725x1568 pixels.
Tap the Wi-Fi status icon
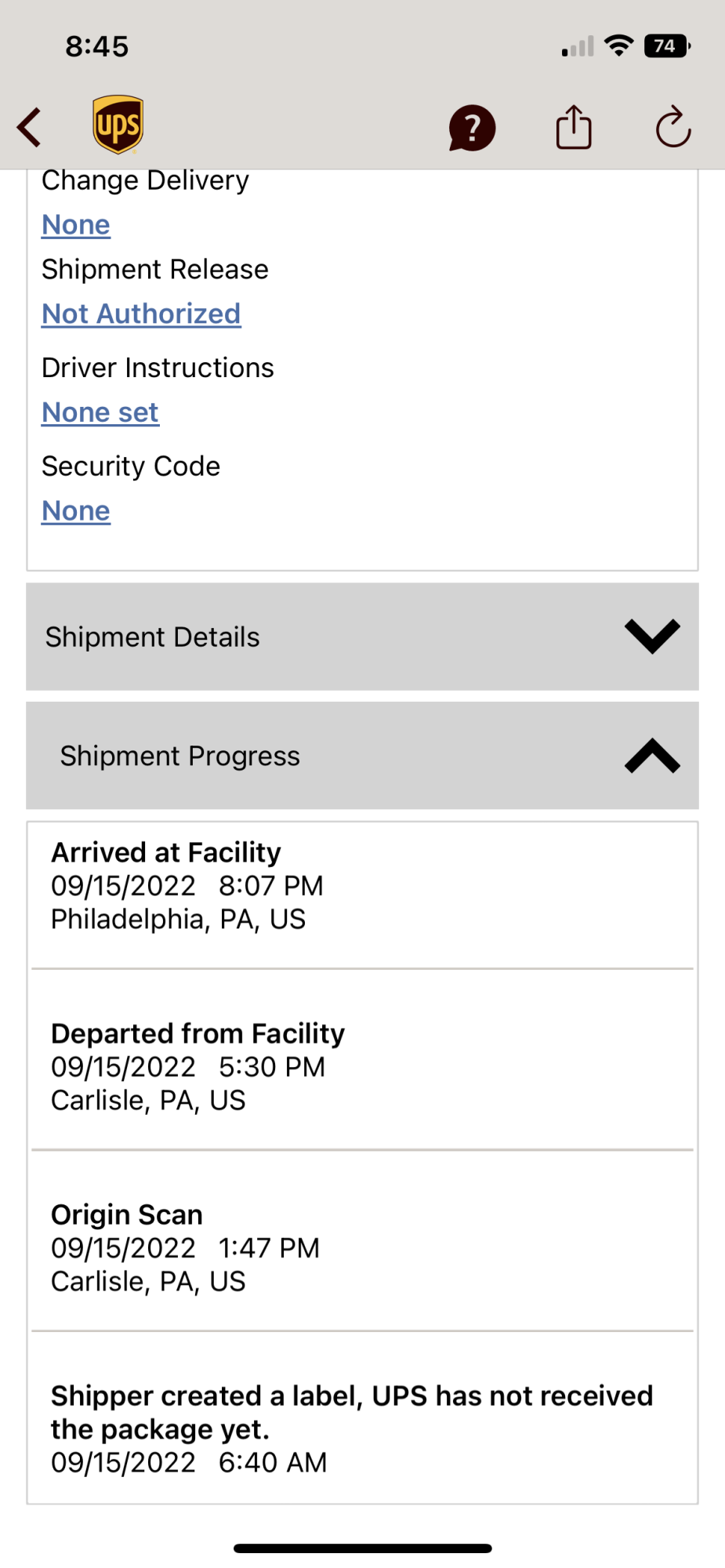[619, 46]
